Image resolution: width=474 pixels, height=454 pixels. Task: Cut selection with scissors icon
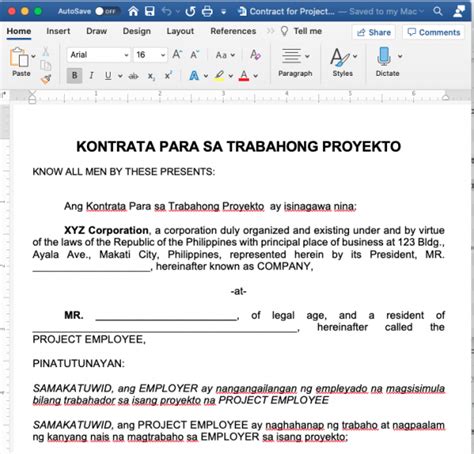pyautogui.click(x=46, y=52)
